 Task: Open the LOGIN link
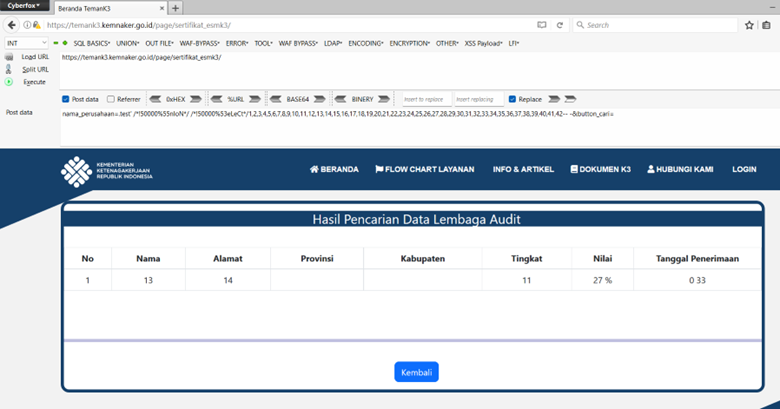pyautogui.click(x=744, y=169)
